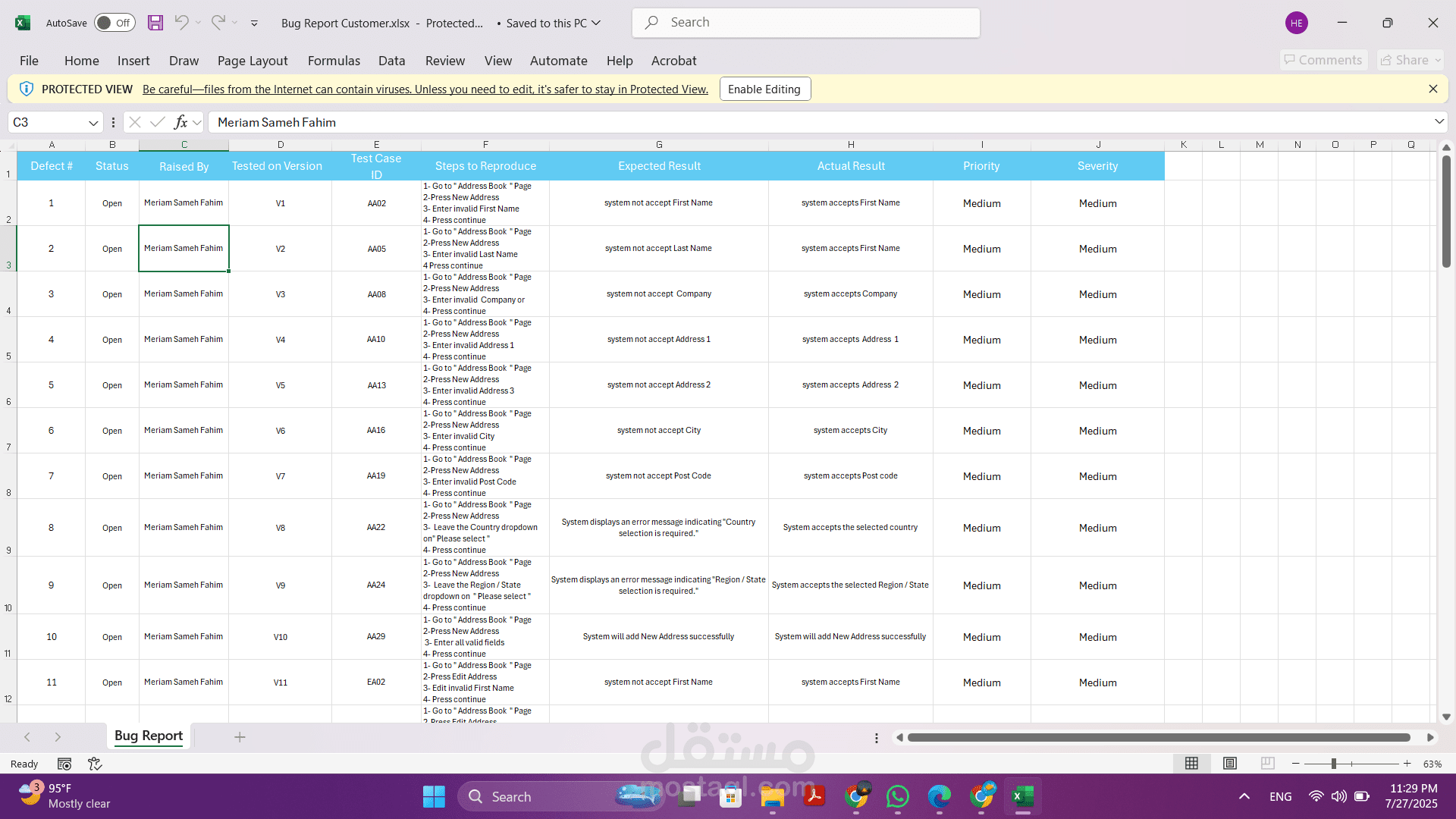
Task: Open the Name Box dropdown arrow
Action: tap(93, 122)
